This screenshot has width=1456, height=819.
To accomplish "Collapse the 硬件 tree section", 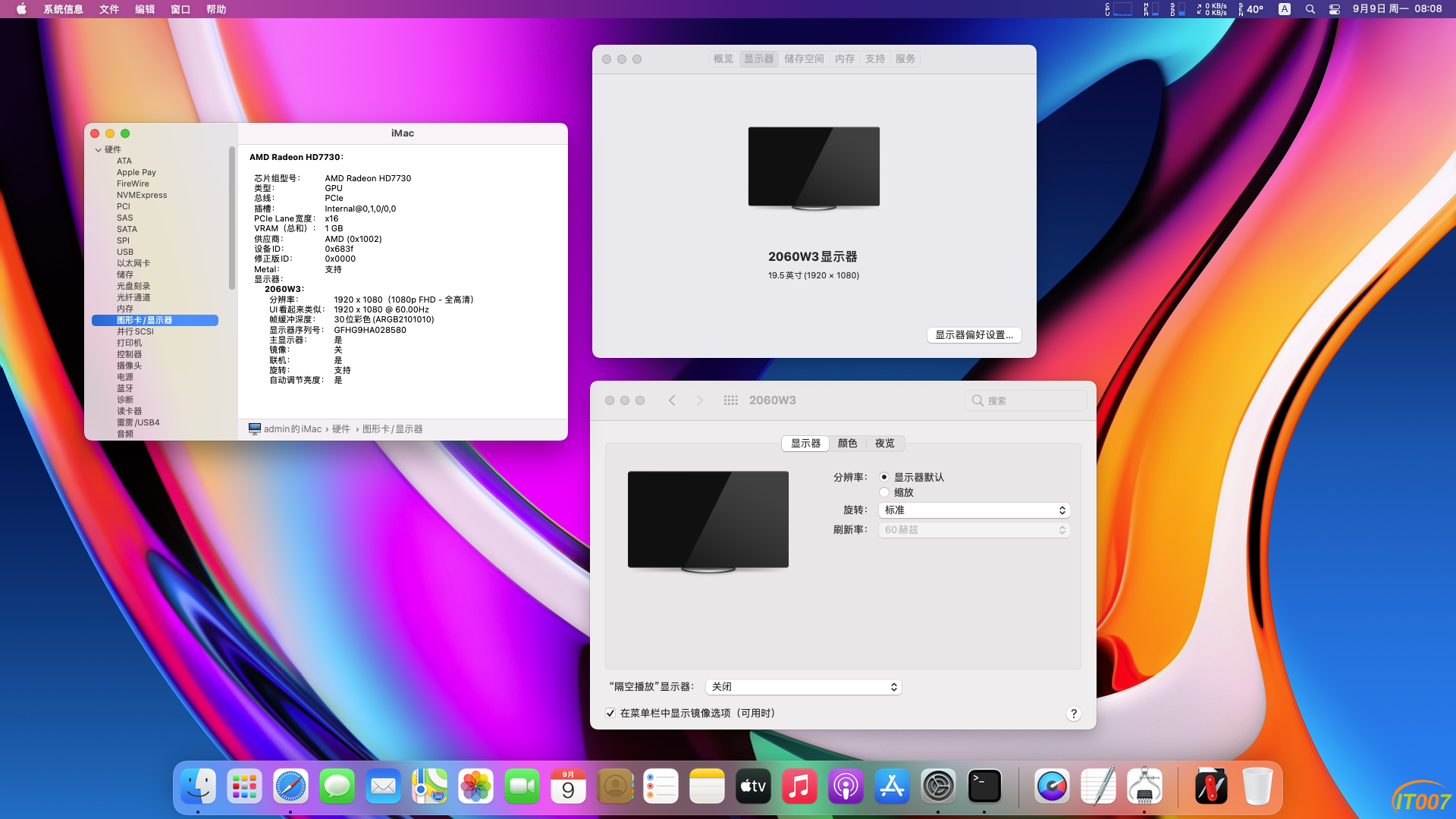I will (x=99, y=150).
